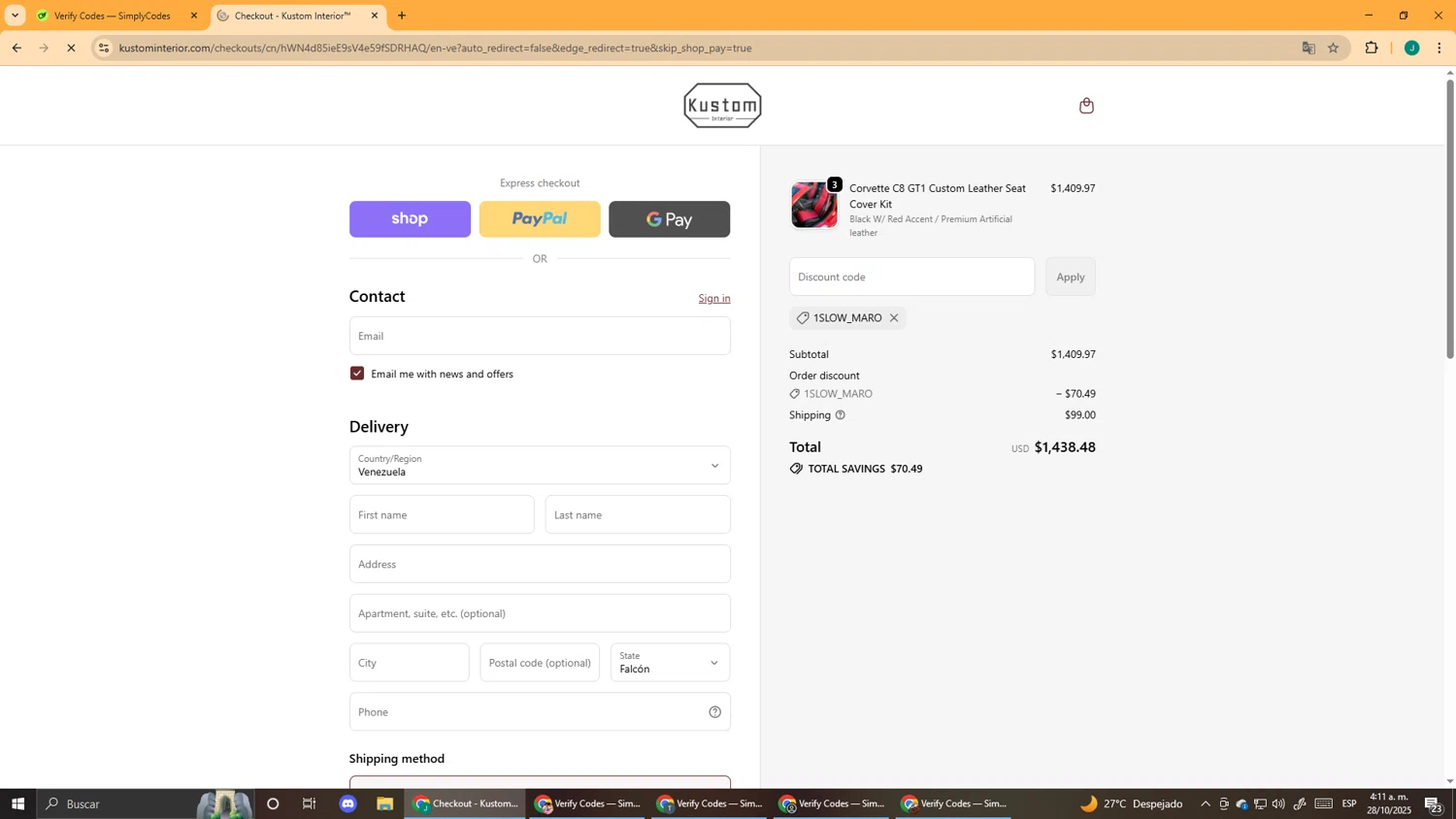Expand the State dropdown showing Falcón
This screenshot has height=819, width=1456.
(670, 663)
